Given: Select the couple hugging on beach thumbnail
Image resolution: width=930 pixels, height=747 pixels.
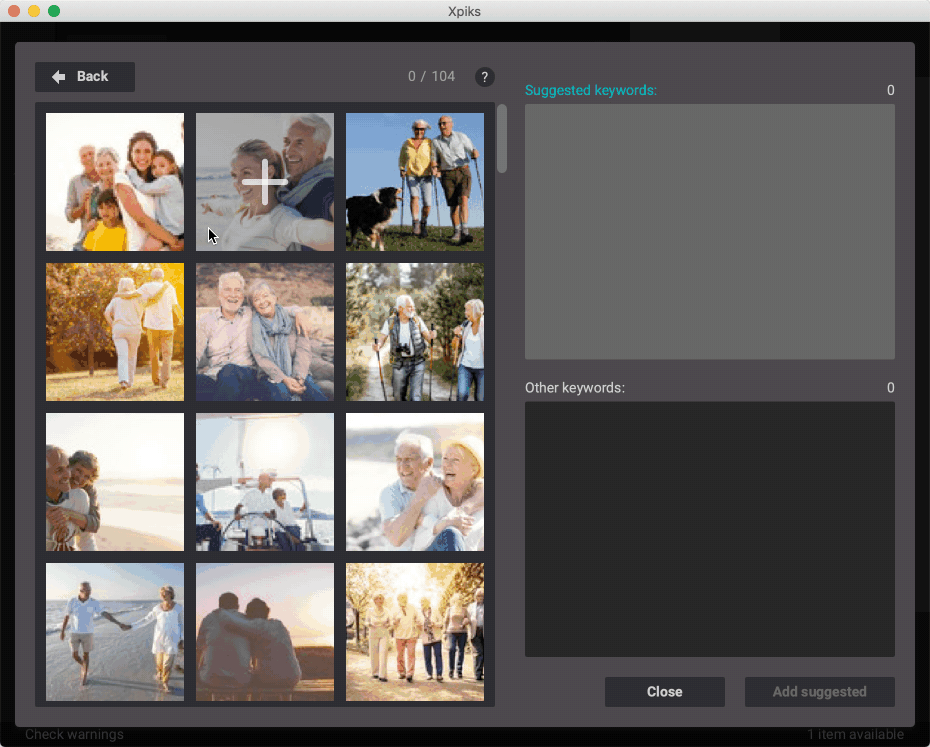Looking at the screenshot, I should 115,482.
